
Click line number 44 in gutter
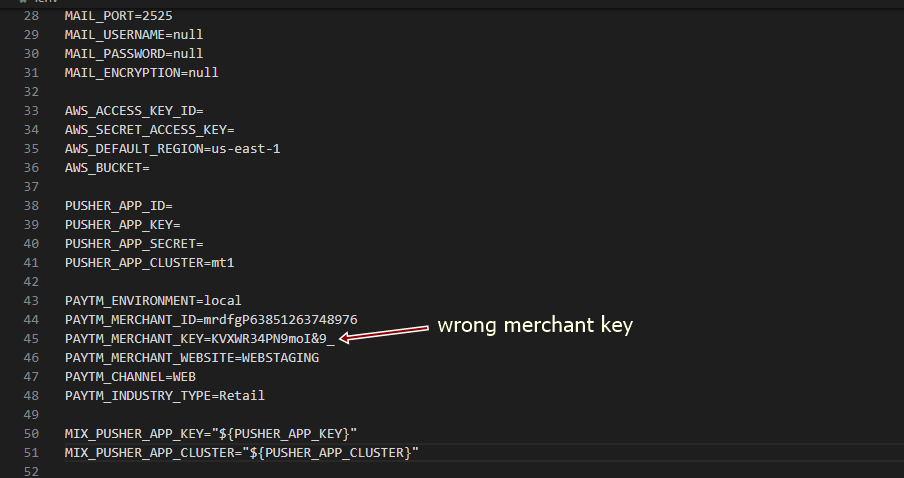(31, 320)
